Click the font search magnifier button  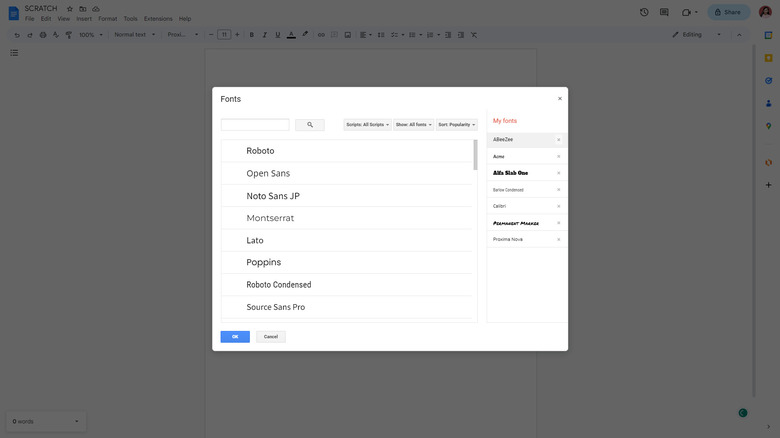(x=310, y=125)
